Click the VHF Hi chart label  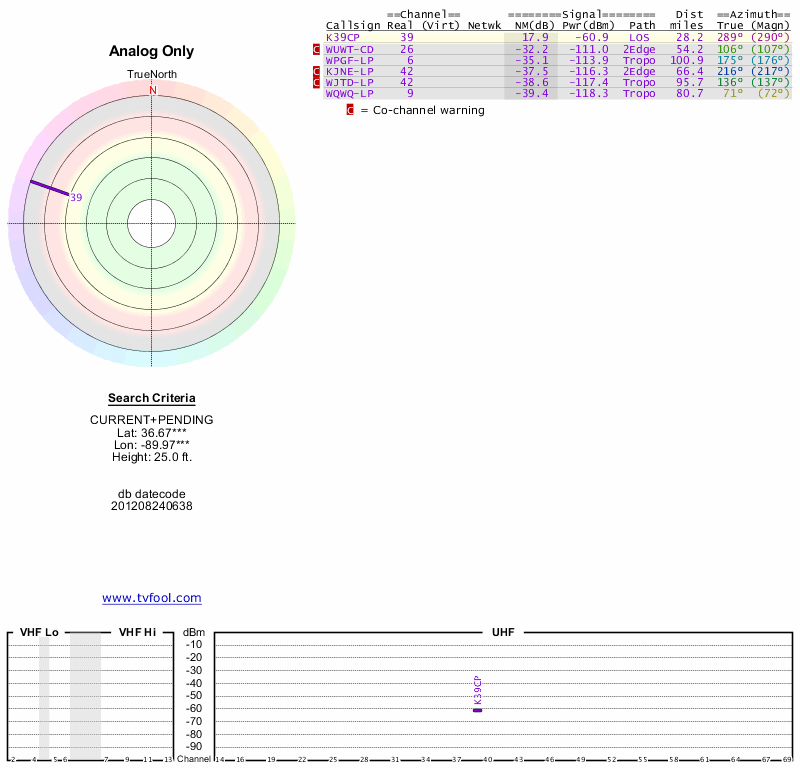137,632
